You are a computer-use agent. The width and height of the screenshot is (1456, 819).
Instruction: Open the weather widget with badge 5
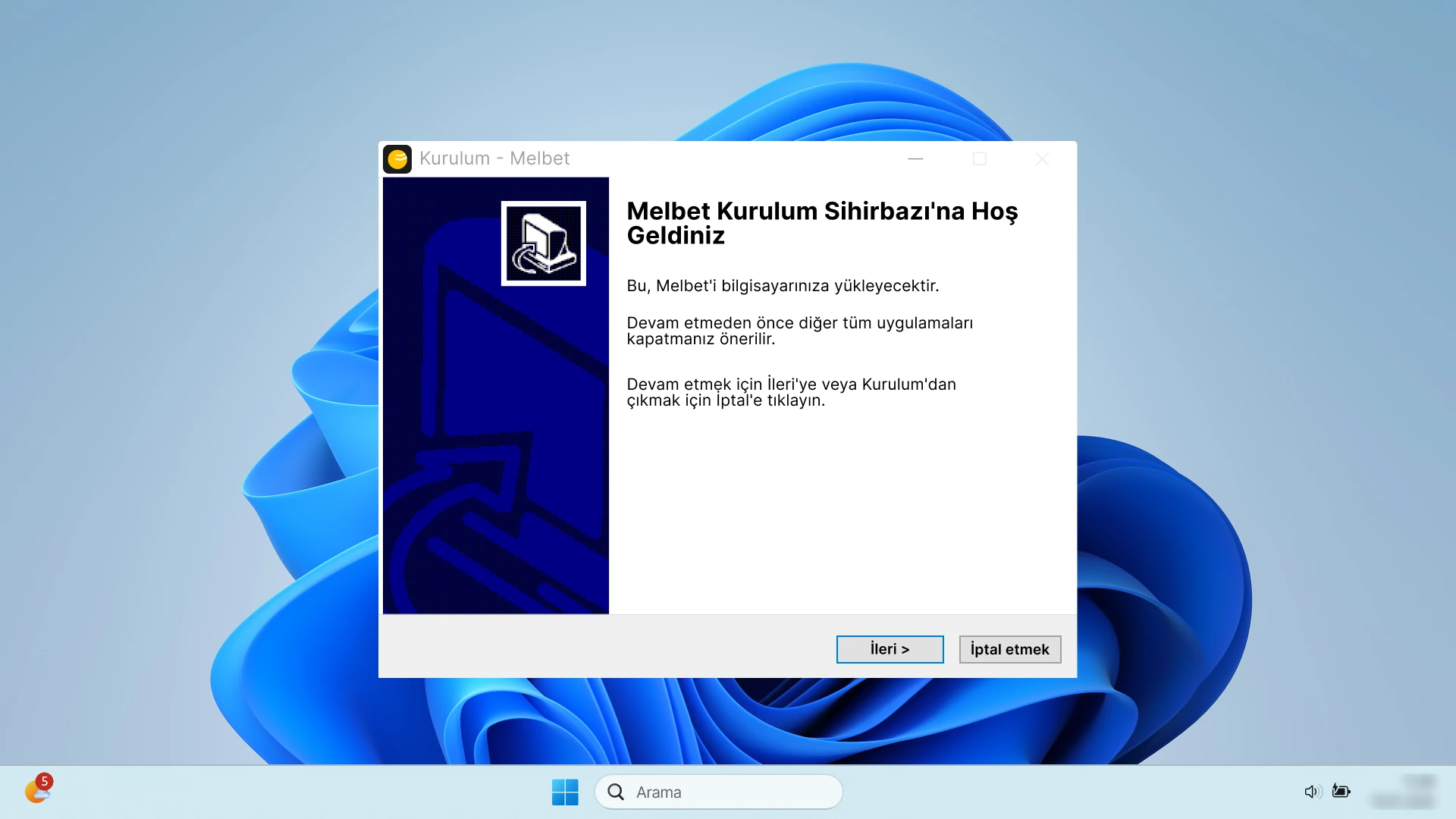coord(38,789)
